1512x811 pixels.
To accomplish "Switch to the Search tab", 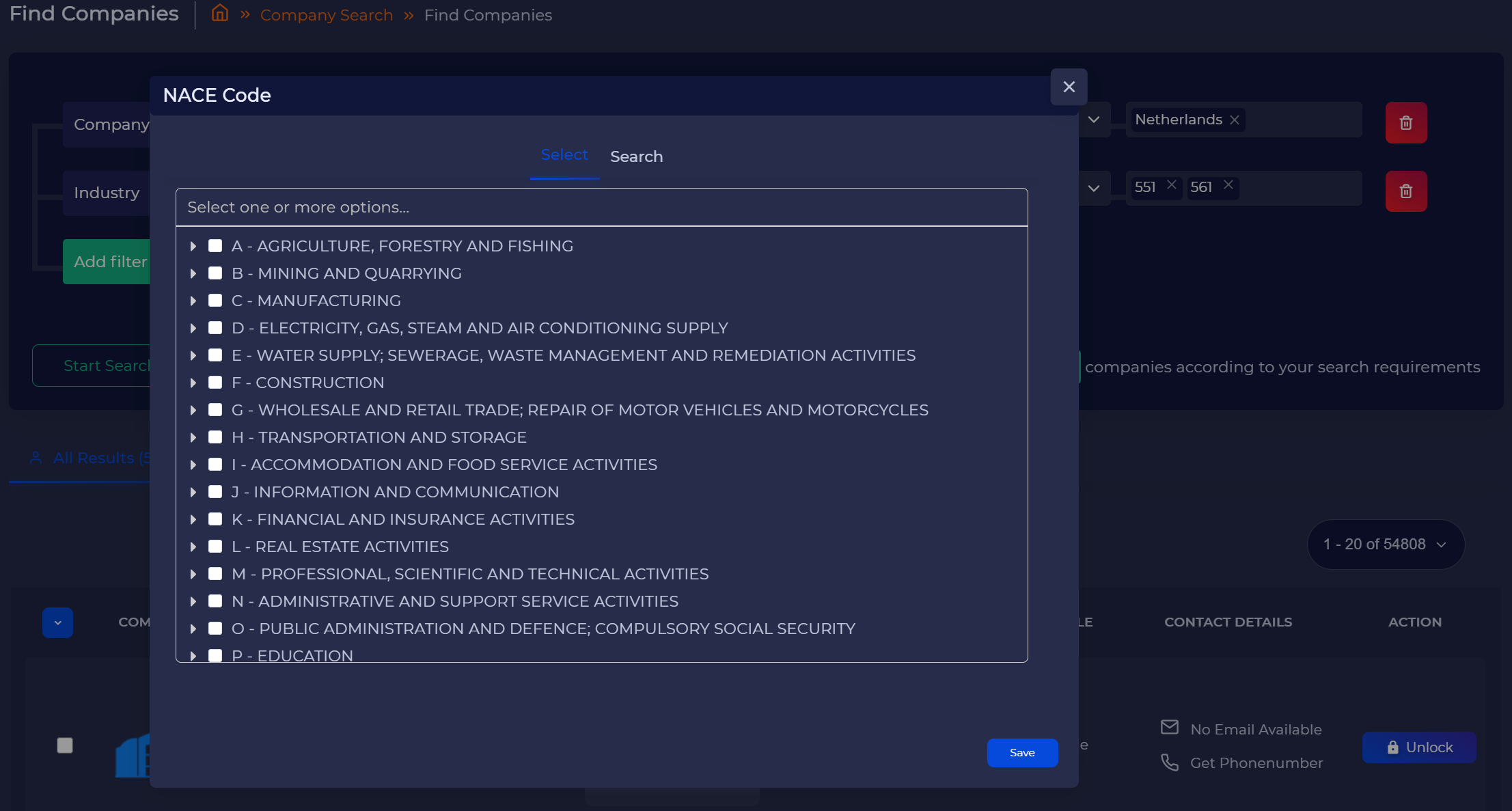I will pyautogui.click(x=636, y=156).
